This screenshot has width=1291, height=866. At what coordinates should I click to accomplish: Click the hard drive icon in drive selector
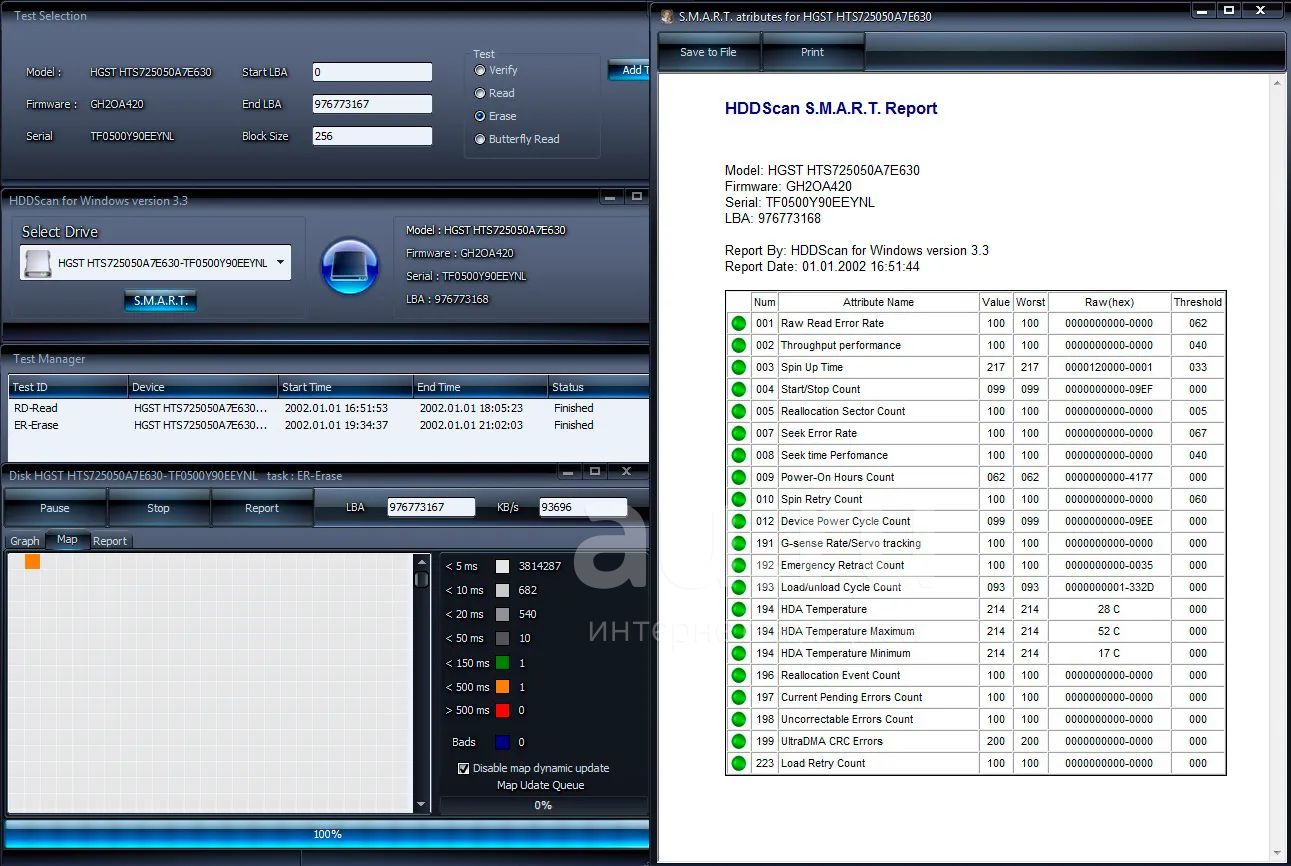(x=38, y=263)
